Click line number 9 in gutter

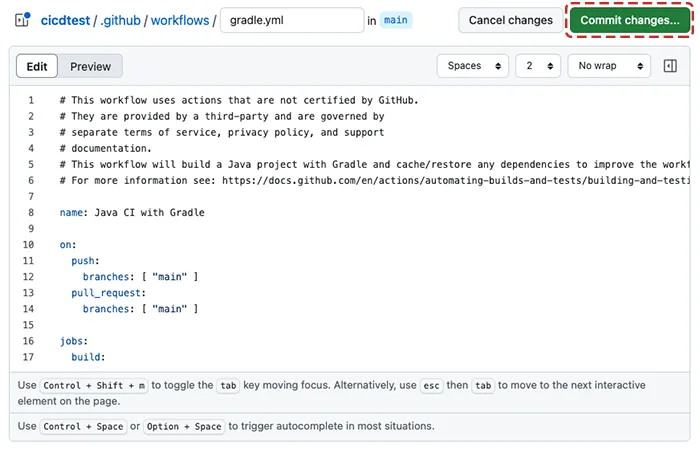(x=31, y=229)
